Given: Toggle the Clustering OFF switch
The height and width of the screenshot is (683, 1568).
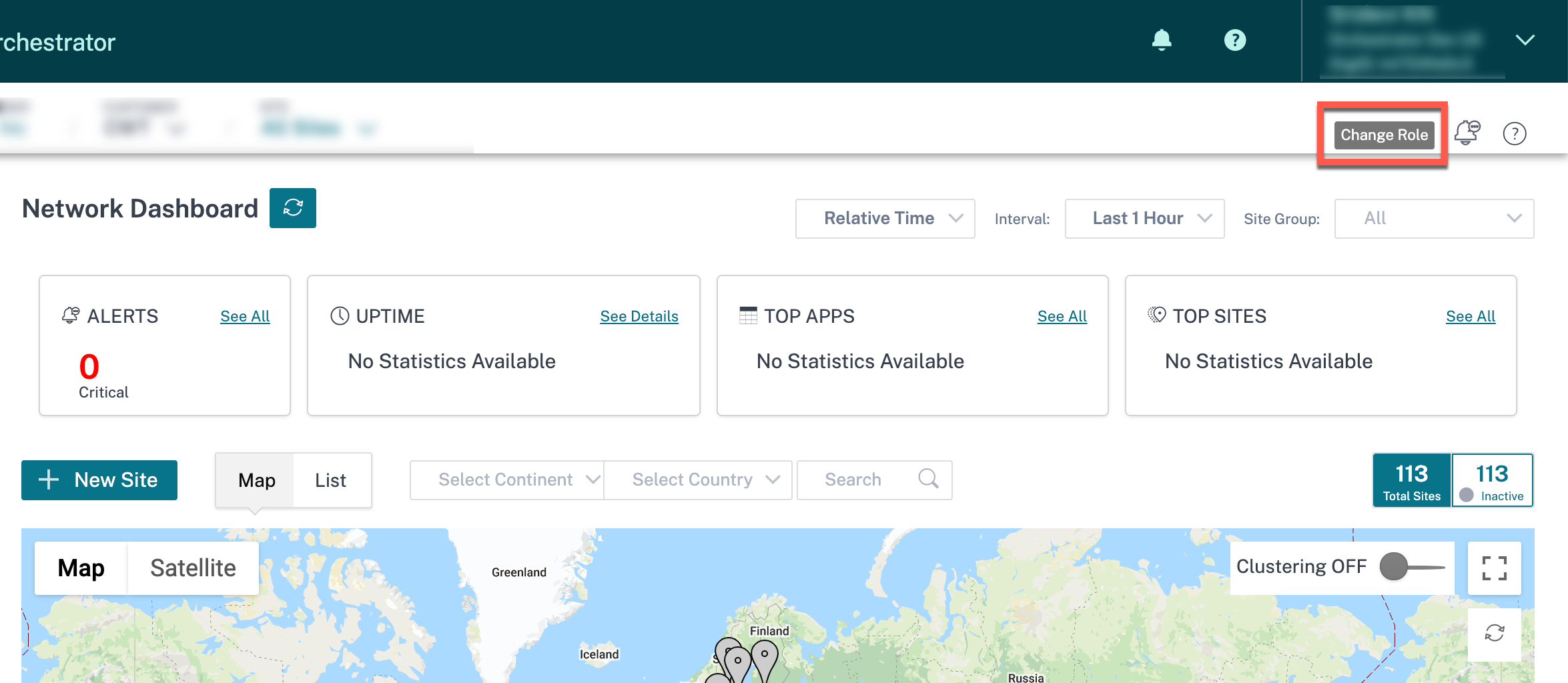Looking at the screenshot, I should pyautogui.click(x=1411, y=567).
